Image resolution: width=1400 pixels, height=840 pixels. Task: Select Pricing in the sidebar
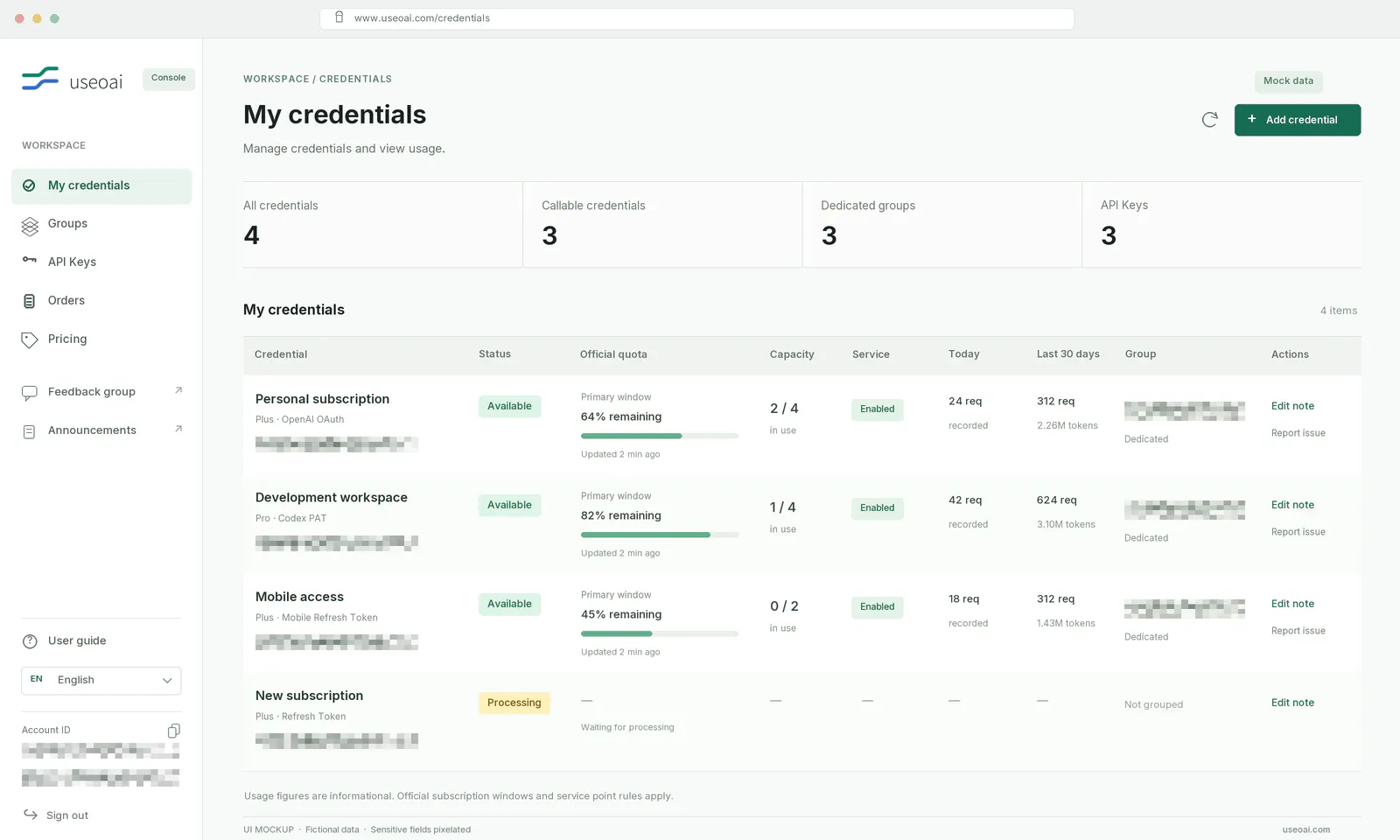[67, 339]
